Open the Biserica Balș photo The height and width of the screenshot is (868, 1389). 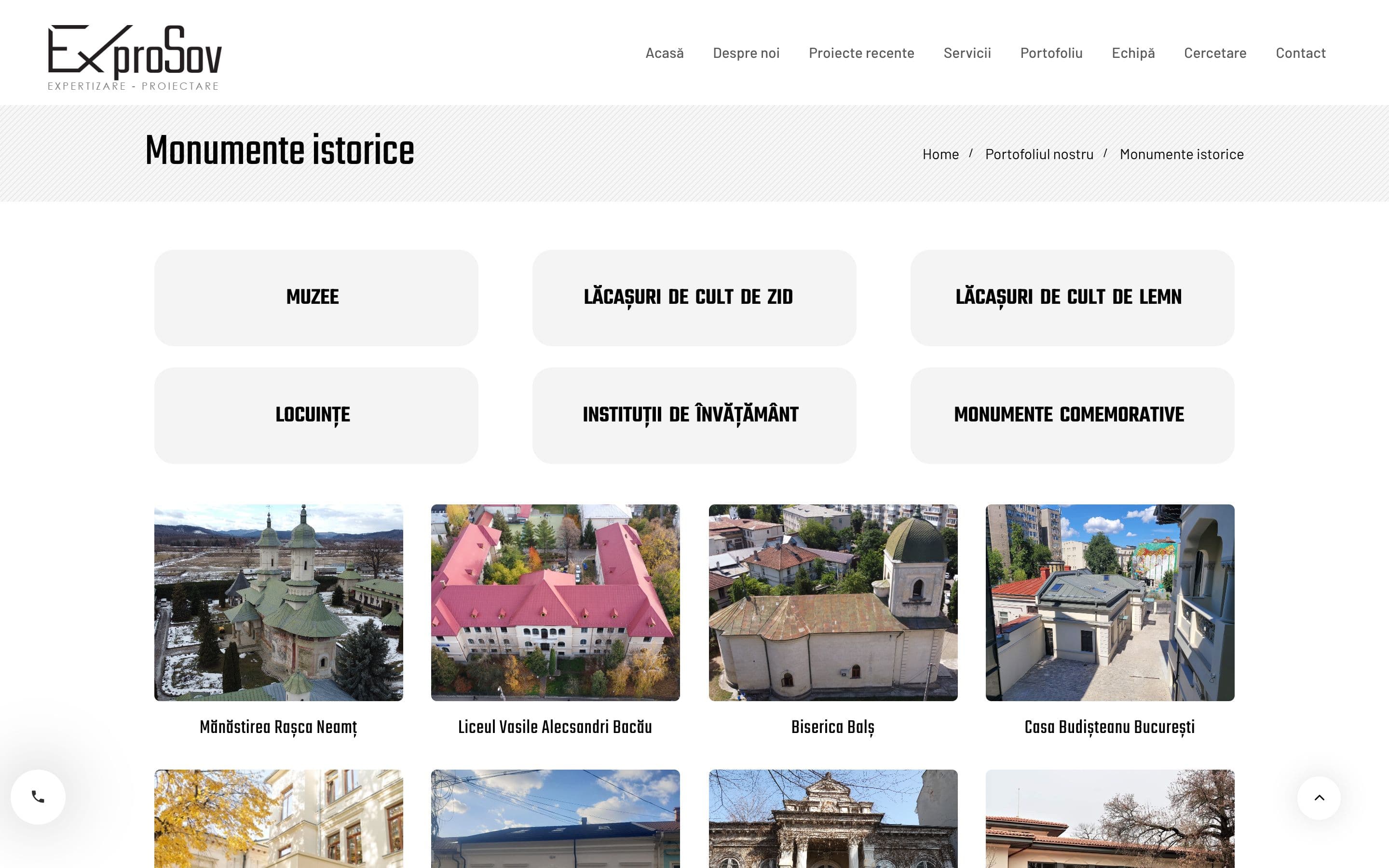point(833,602)
